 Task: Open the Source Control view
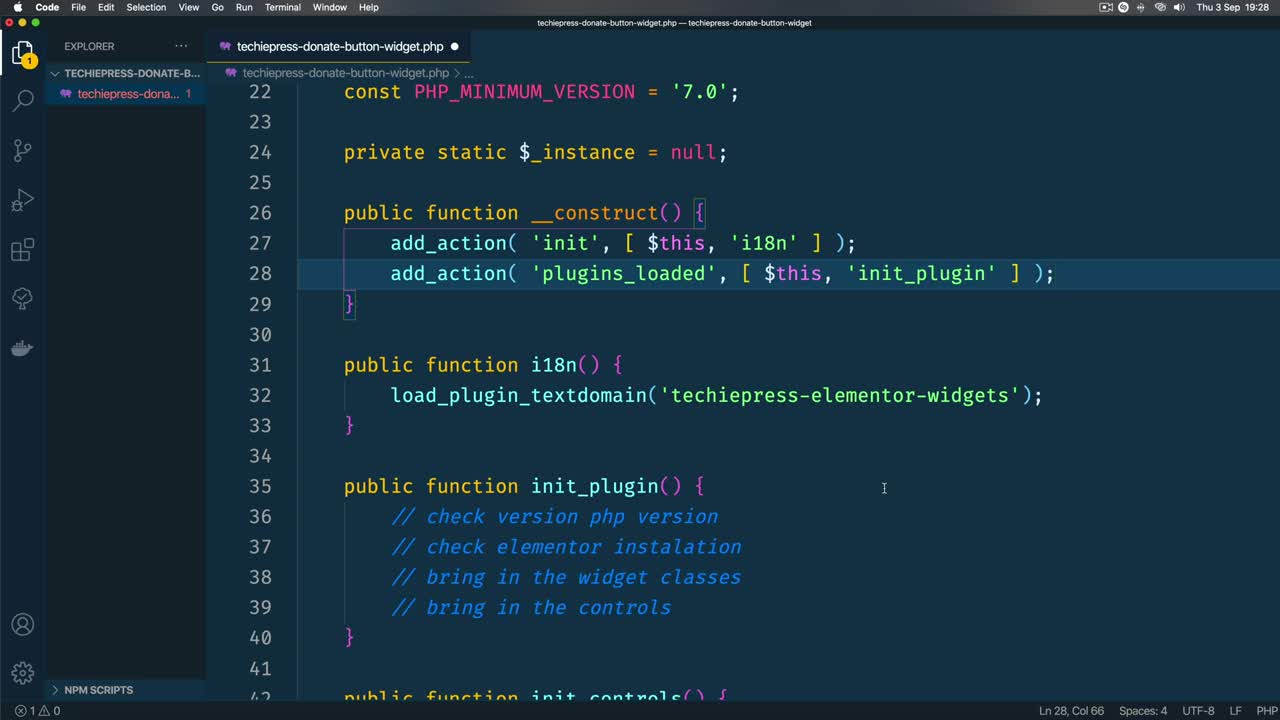click(22, 150)
